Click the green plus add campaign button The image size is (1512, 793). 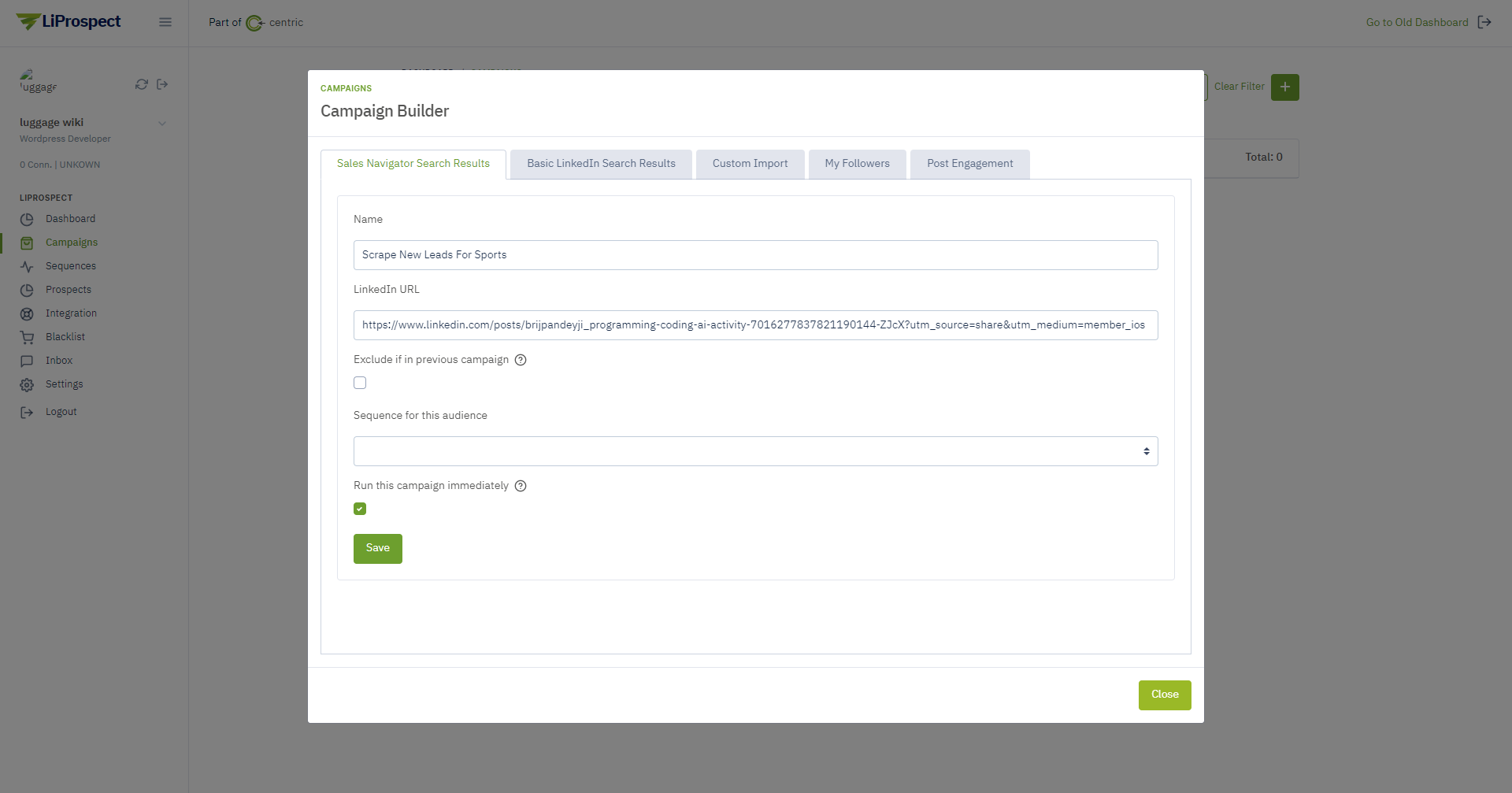[1285, 87]
